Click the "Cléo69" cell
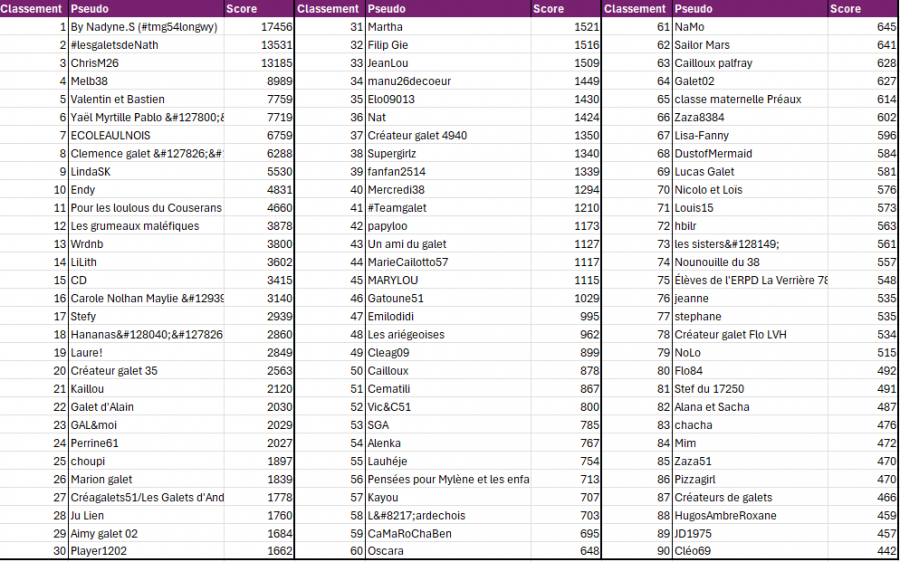900x562 pixels. click(693, 551)
